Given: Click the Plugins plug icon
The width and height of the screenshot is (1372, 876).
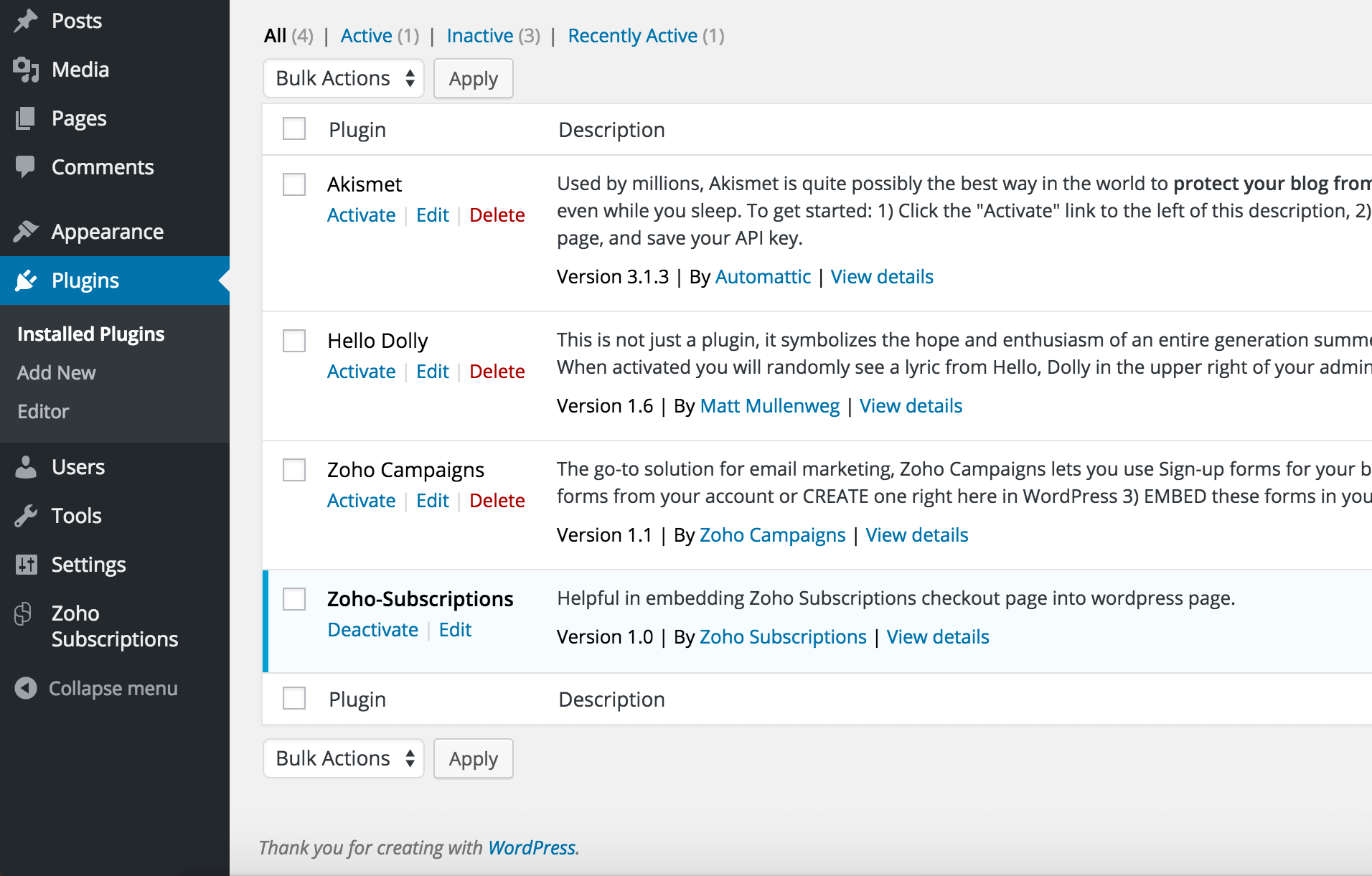Looking at the screenshot, I should tap(26, 281).
